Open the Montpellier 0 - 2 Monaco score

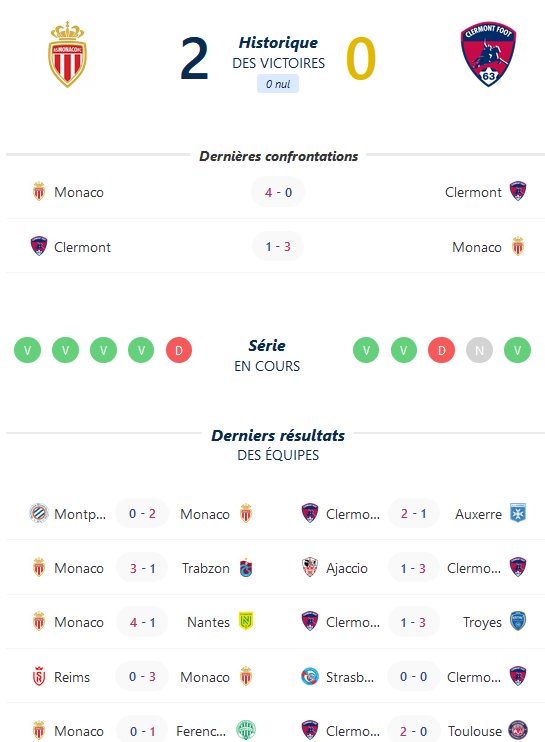[x=142, y=513]
